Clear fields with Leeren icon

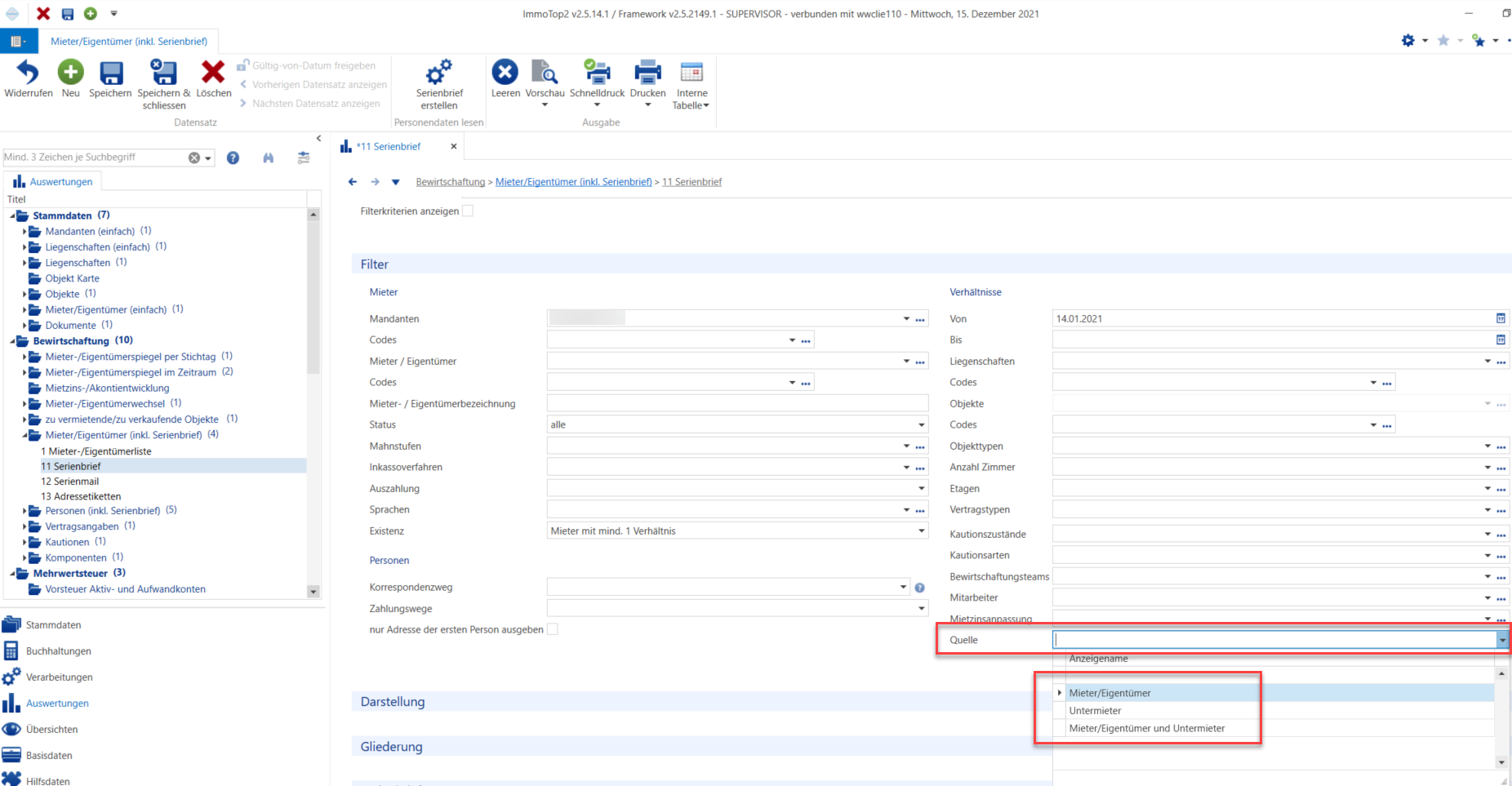coord(505,72)
